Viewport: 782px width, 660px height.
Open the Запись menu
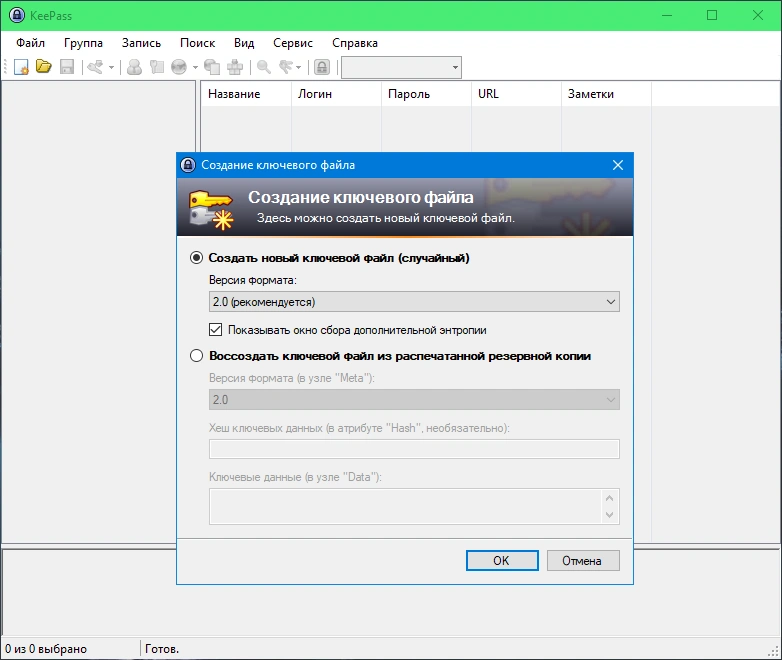coord(142,43)
